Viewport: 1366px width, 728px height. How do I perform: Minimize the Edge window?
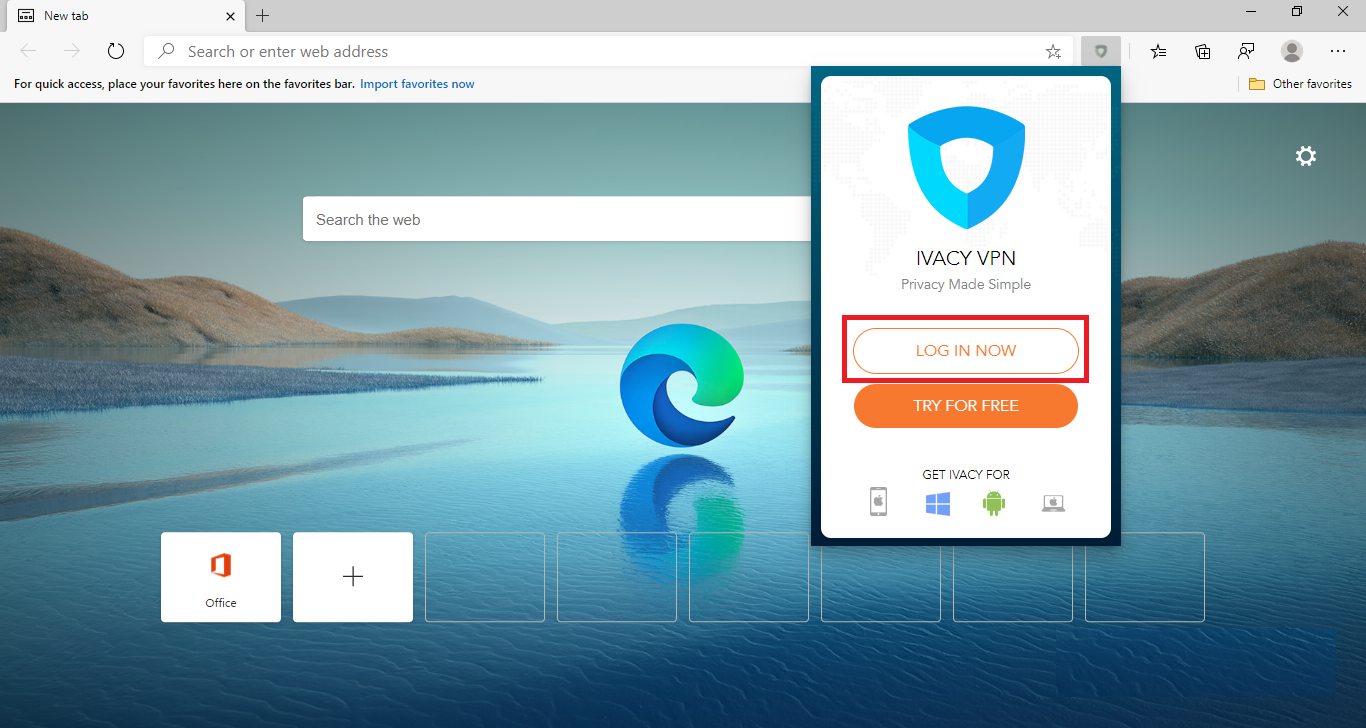(x=1251, y=12)
